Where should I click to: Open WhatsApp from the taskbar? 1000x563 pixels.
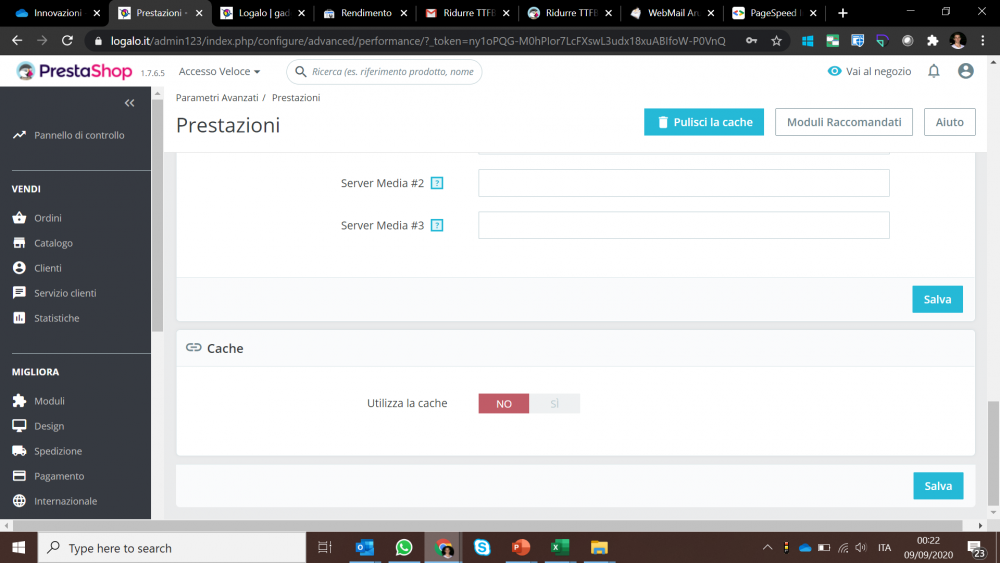pos(404,548)
